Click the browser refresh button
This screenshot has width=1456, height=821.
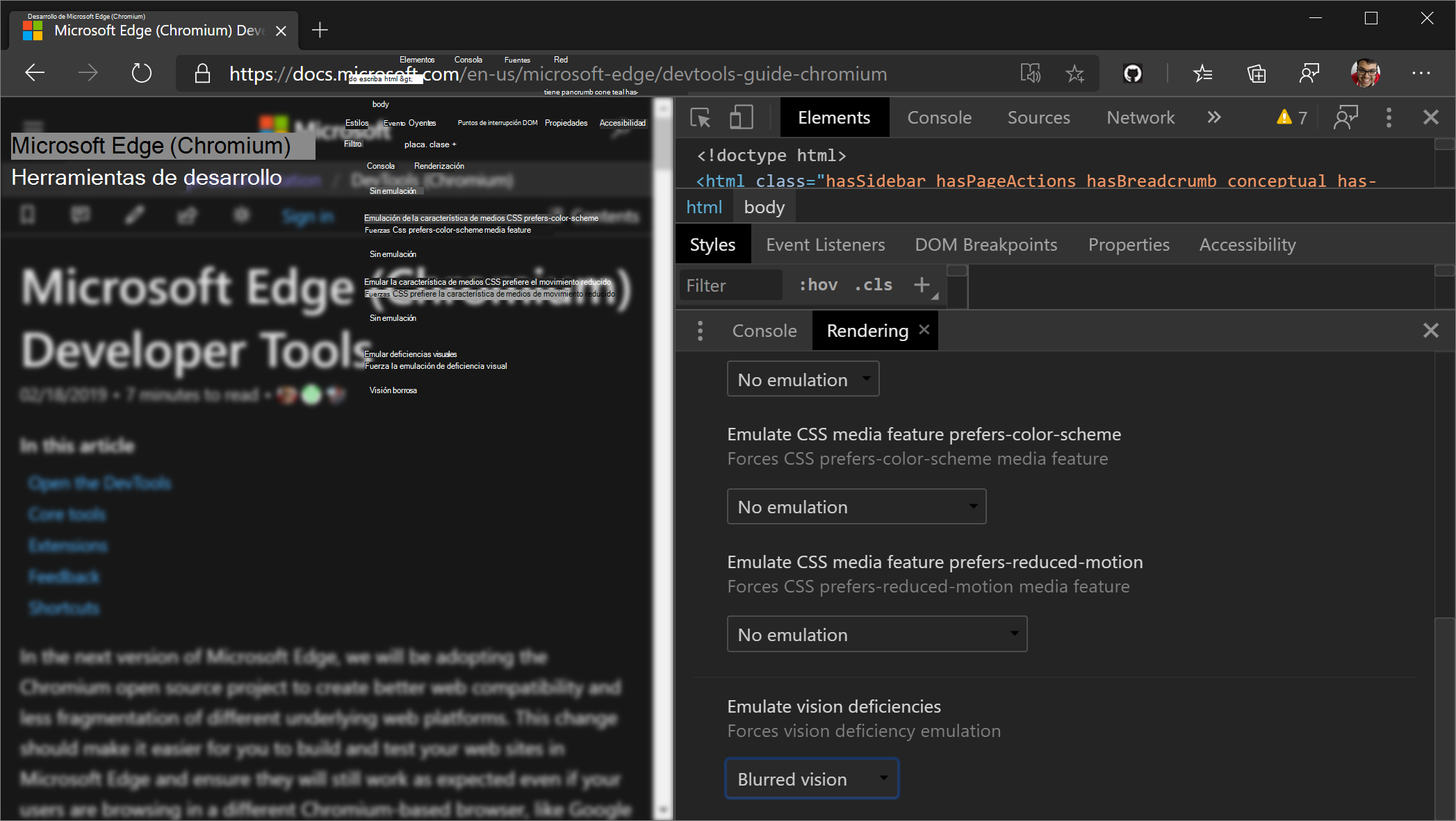(141, 73)
